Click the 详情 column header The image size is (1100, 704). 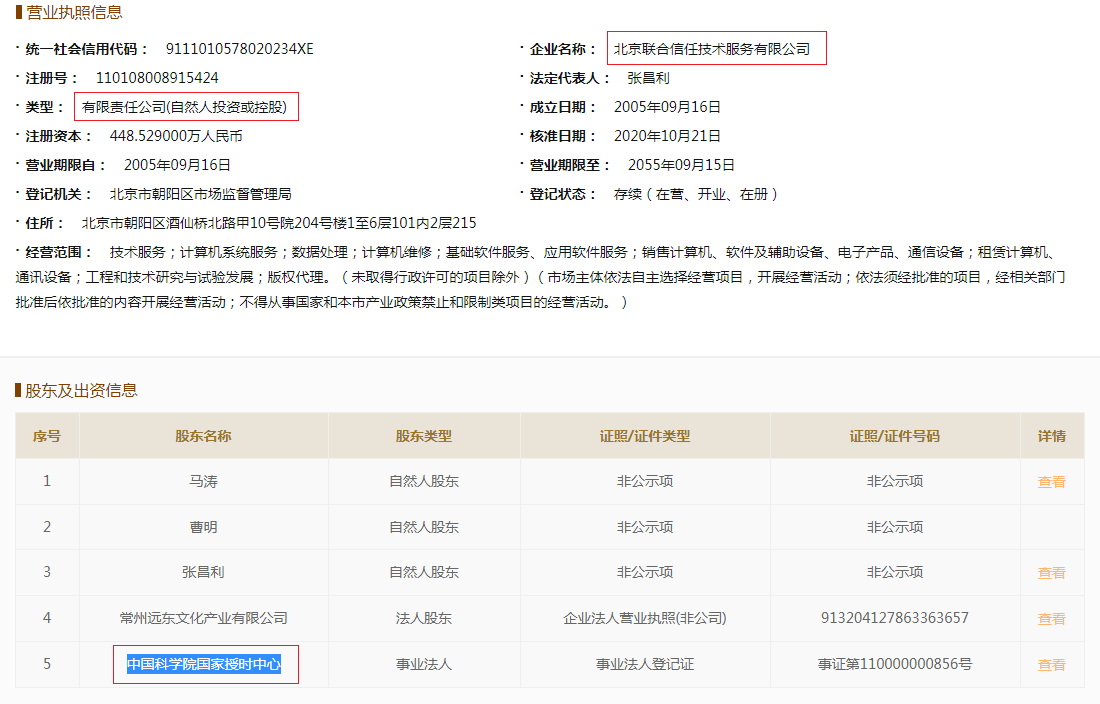pyautogui.click(x=1052, y=436)
